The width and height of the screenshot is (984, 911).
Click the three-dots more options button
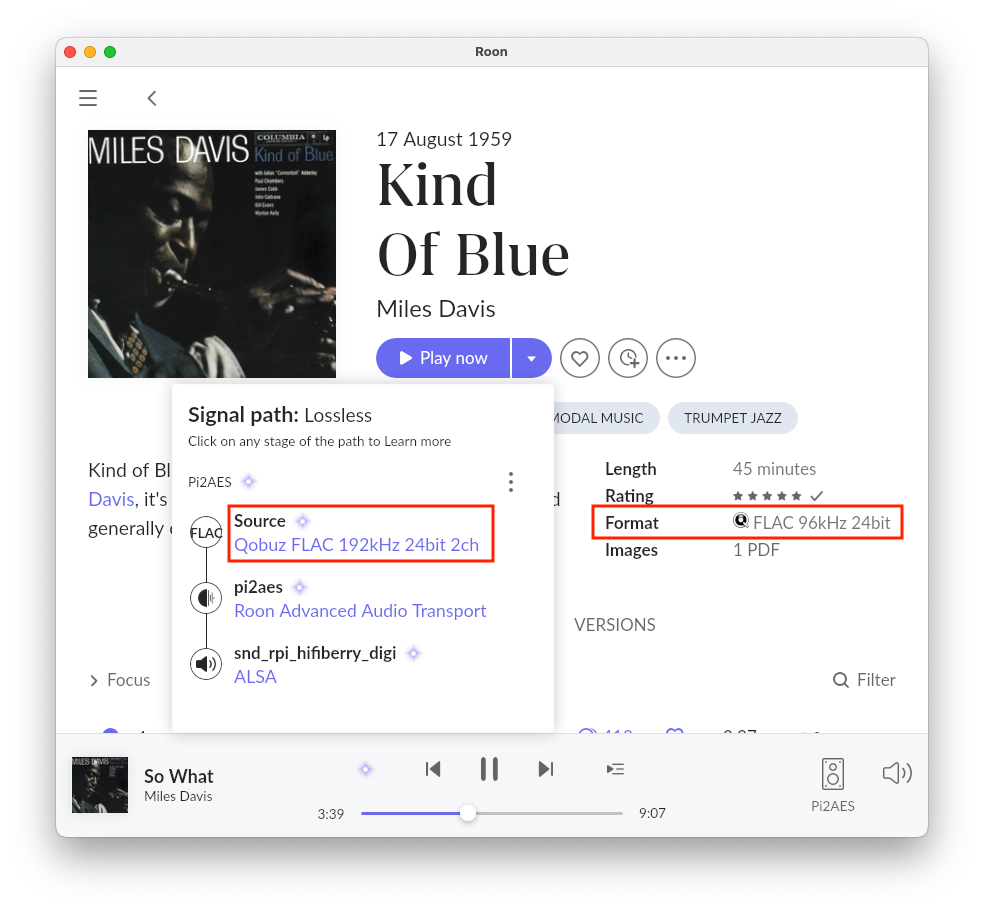tap(675, 358)
